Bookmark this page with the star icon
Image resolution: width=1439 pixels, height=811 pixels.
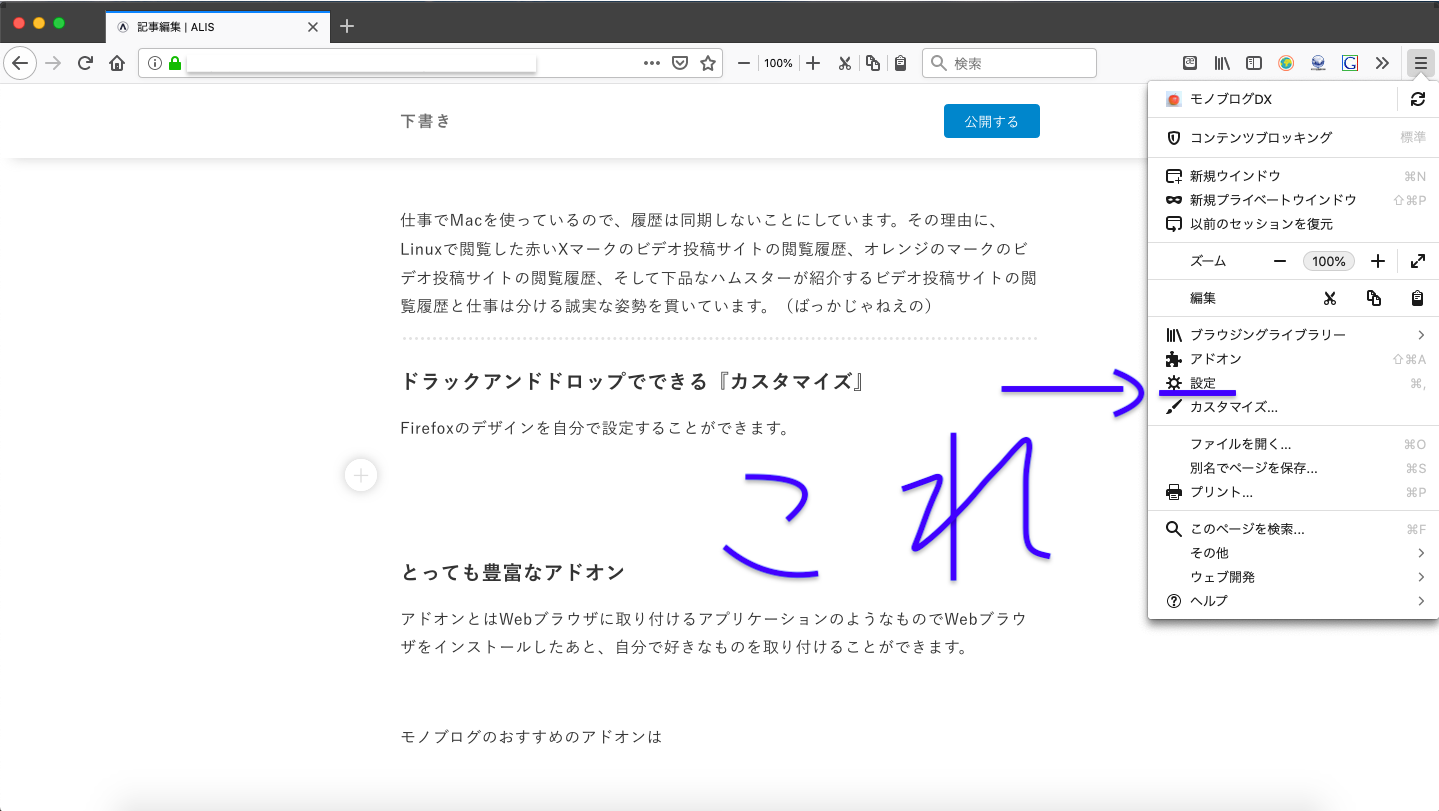pos(708,63)
